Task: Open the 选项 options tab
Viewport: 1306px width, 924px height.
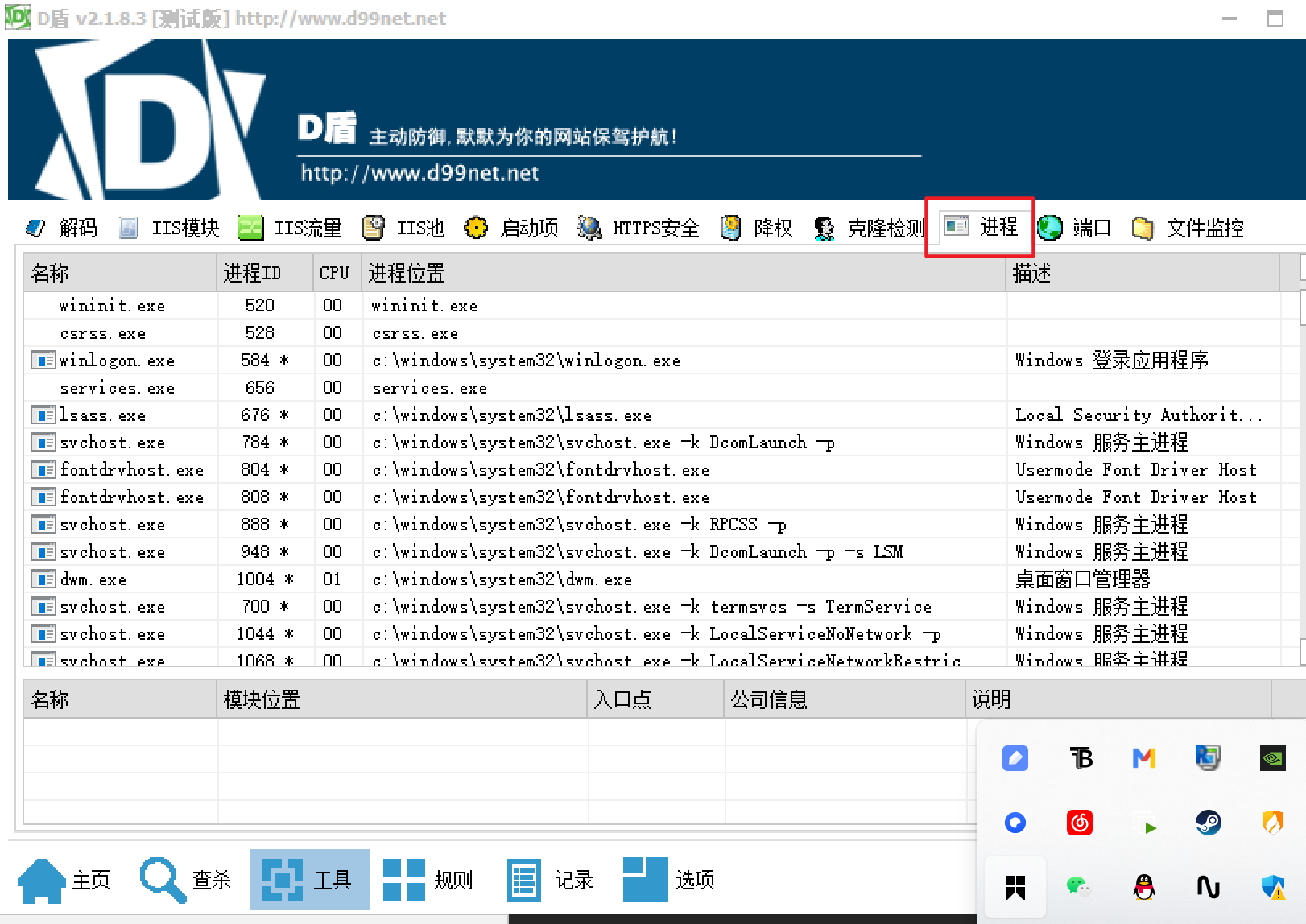Action: point(669,880)
